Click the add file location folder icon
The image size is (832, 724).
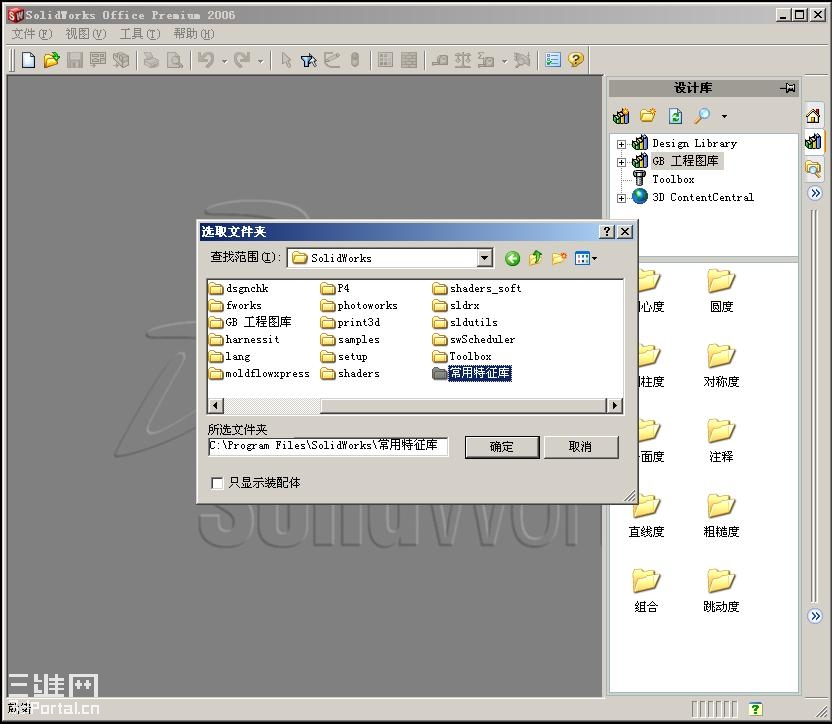[648, 115]
